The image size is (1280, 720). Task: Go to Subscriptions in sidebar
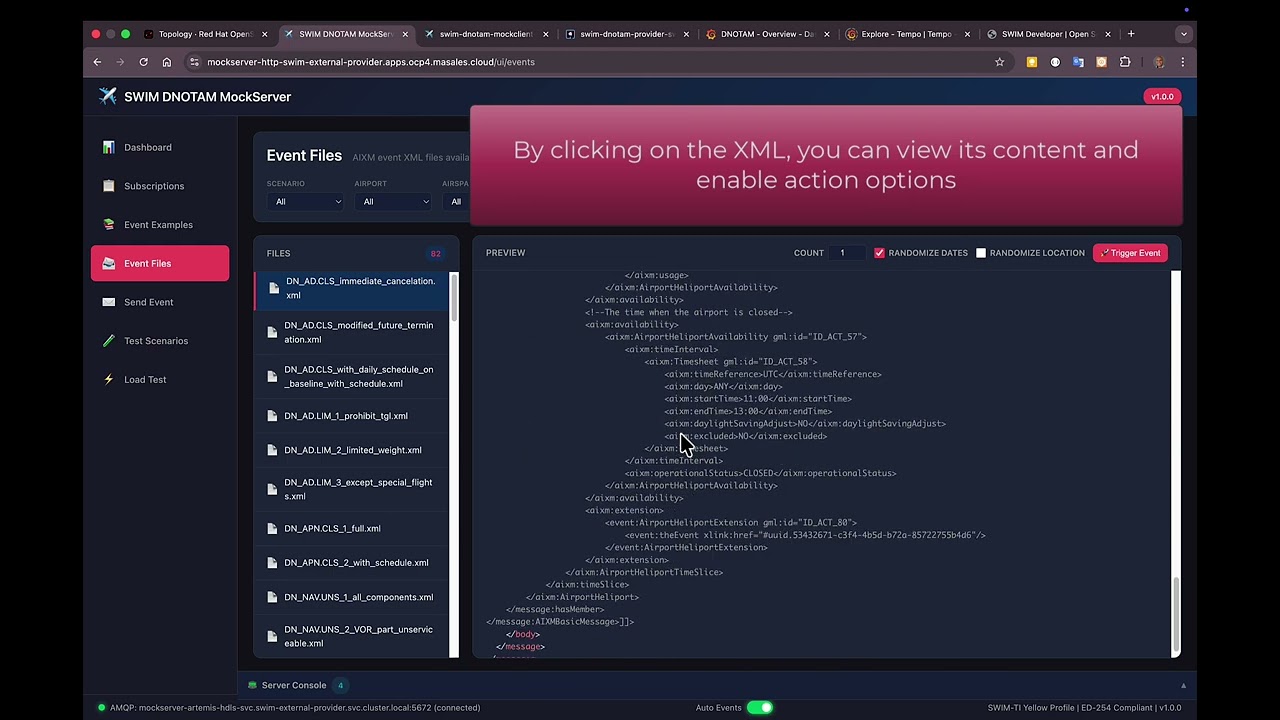pyautogui.click(x=160, y=186)
